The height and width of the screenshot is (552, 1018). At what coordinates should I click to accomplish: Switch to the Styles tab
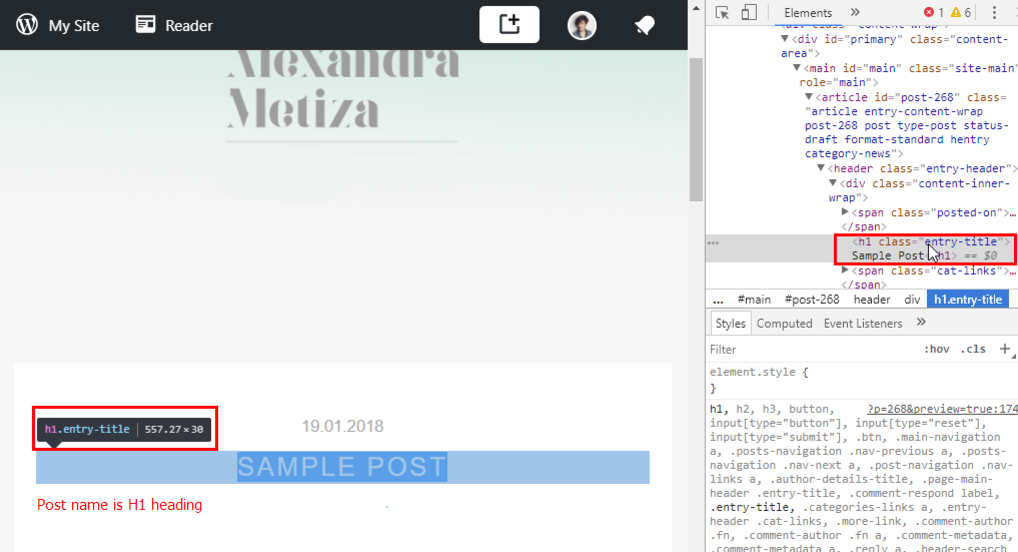[730, 323]
